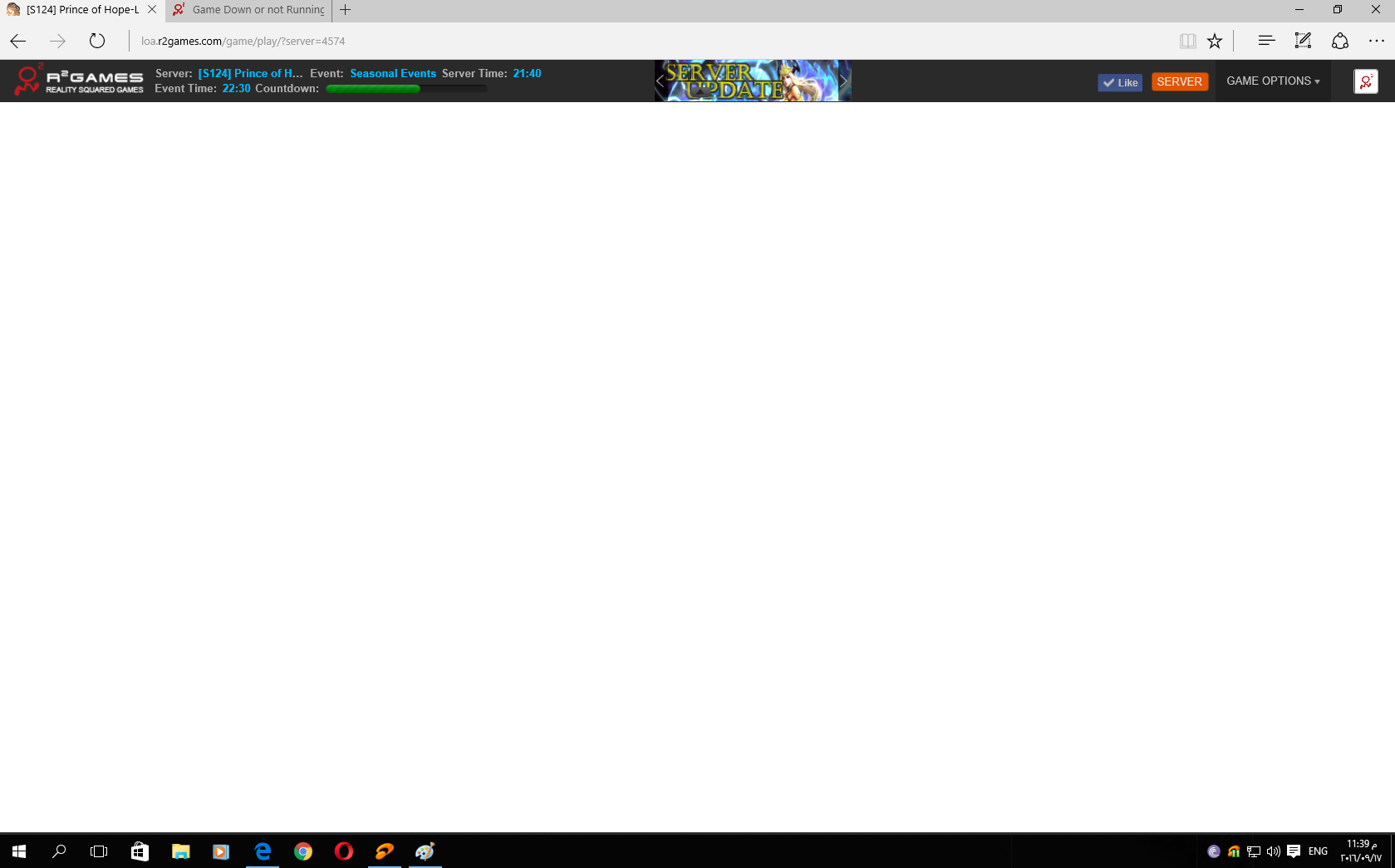Open the browser More actions ellipsis
This screenshot has height=868, width=1395.
(1376, 41)
